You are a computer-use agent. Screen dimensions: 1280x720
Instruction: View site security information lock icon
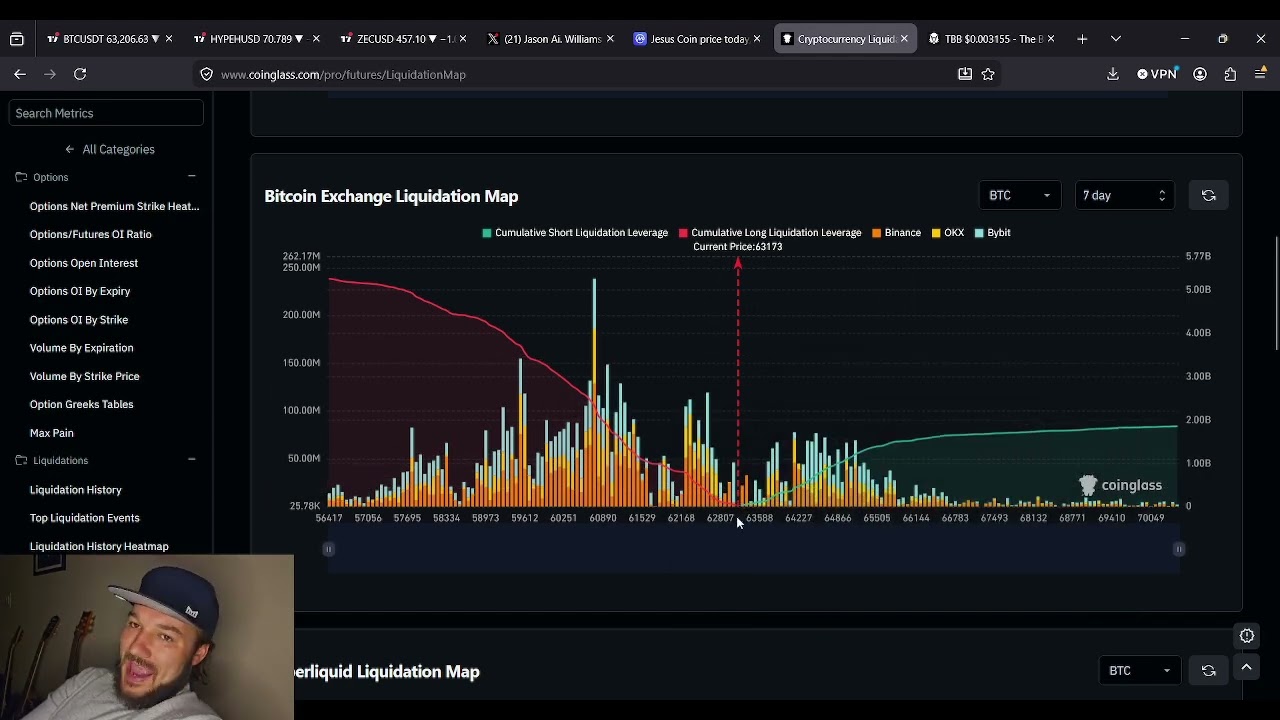click(x=206, y=74)
